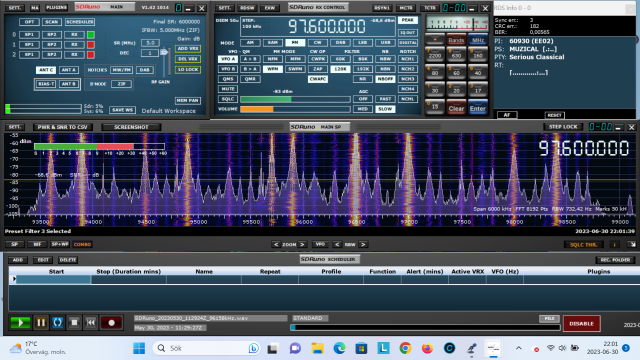This screenshot has width=640, height=360.
Task: Open PLUGINS menu in the Main panel
Action: coord(56,7)
